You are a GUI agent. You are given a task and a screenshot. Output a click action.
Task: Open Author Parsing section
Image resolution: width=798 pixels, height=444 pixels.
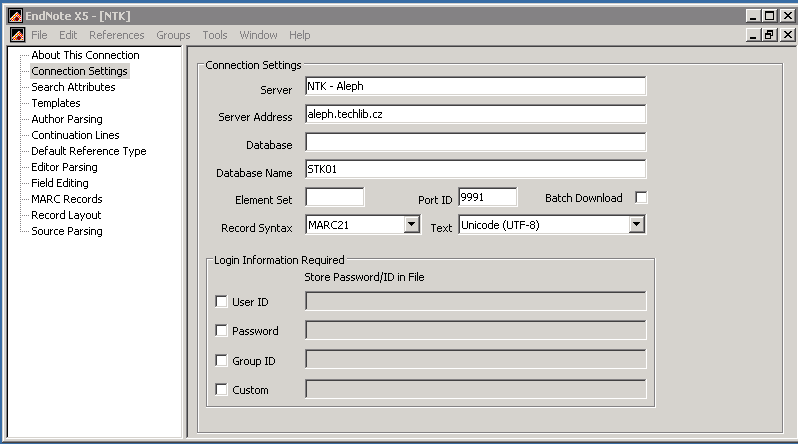click(67, 119)
